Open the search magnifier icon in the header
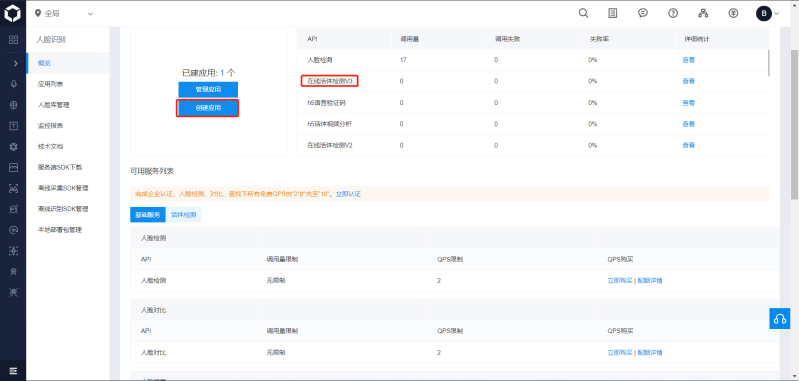This screenshot has height=381, width=799. tap(583, 13)
